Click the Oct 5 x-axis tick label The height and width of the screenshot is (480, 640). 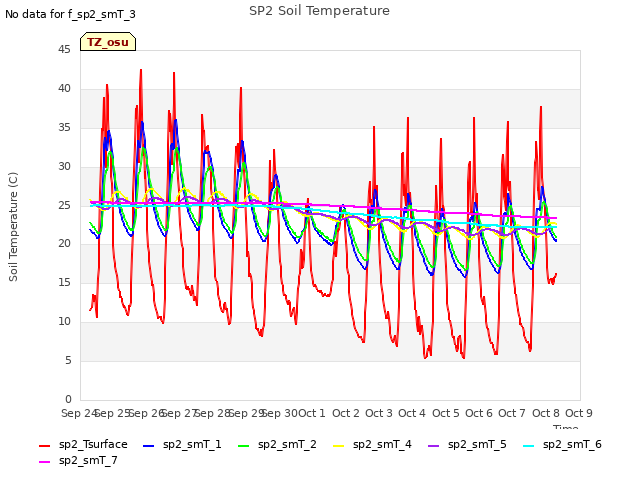pos(445,413)
